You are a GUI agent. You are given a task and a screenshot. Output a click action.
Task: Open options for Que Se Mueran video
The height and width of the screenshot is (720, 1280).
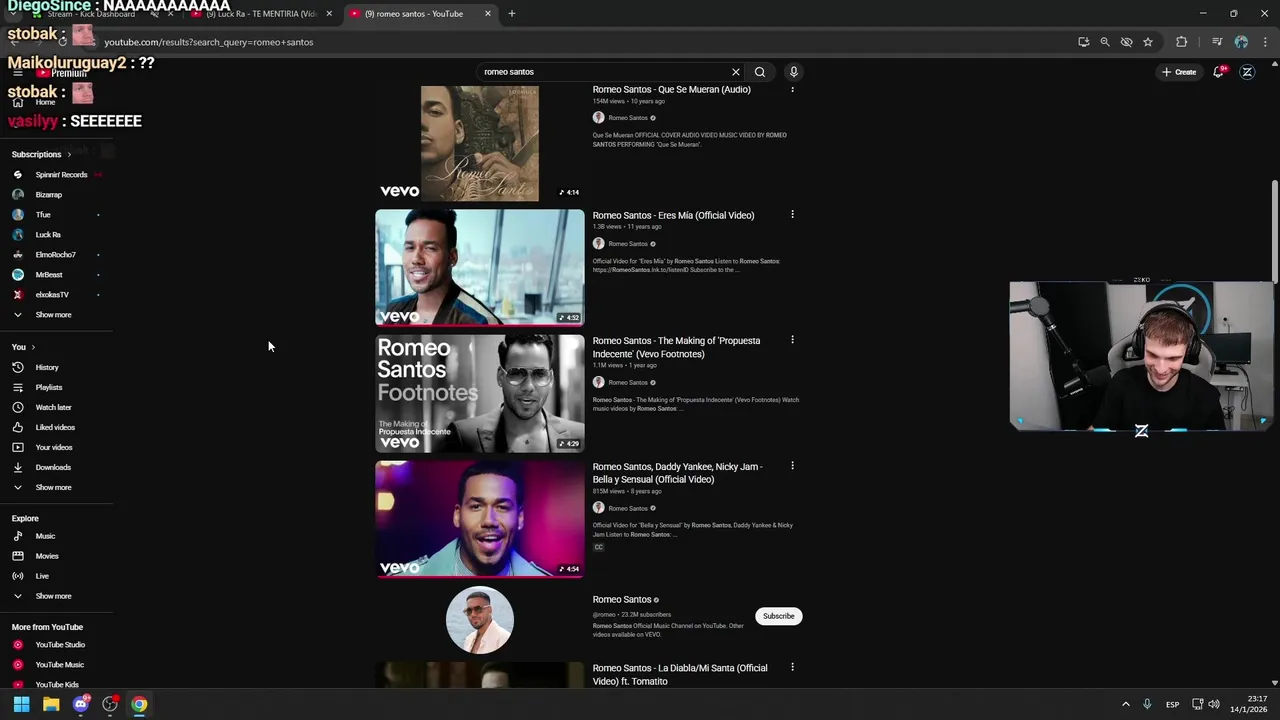pyautogui.click(x=792, y=89)
